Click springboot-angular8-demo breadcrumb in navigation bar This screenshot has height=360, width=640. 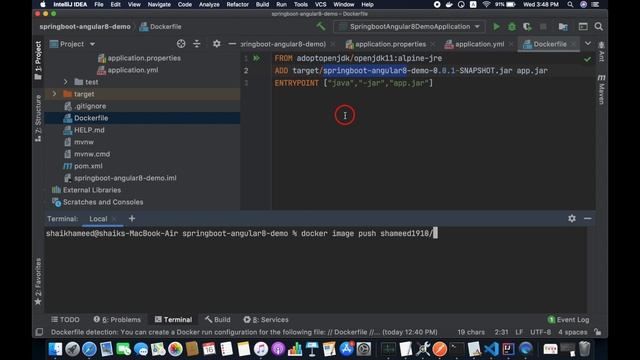85,27
